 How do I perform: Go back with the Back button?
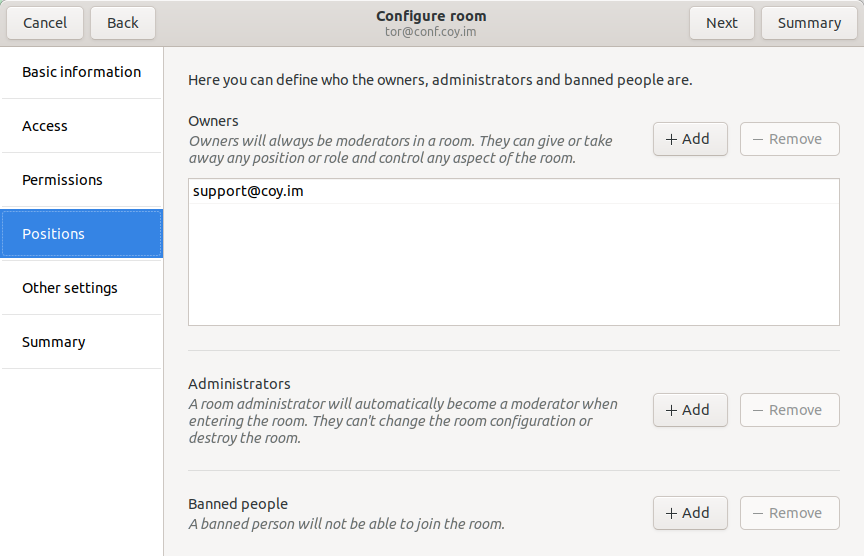123,23
